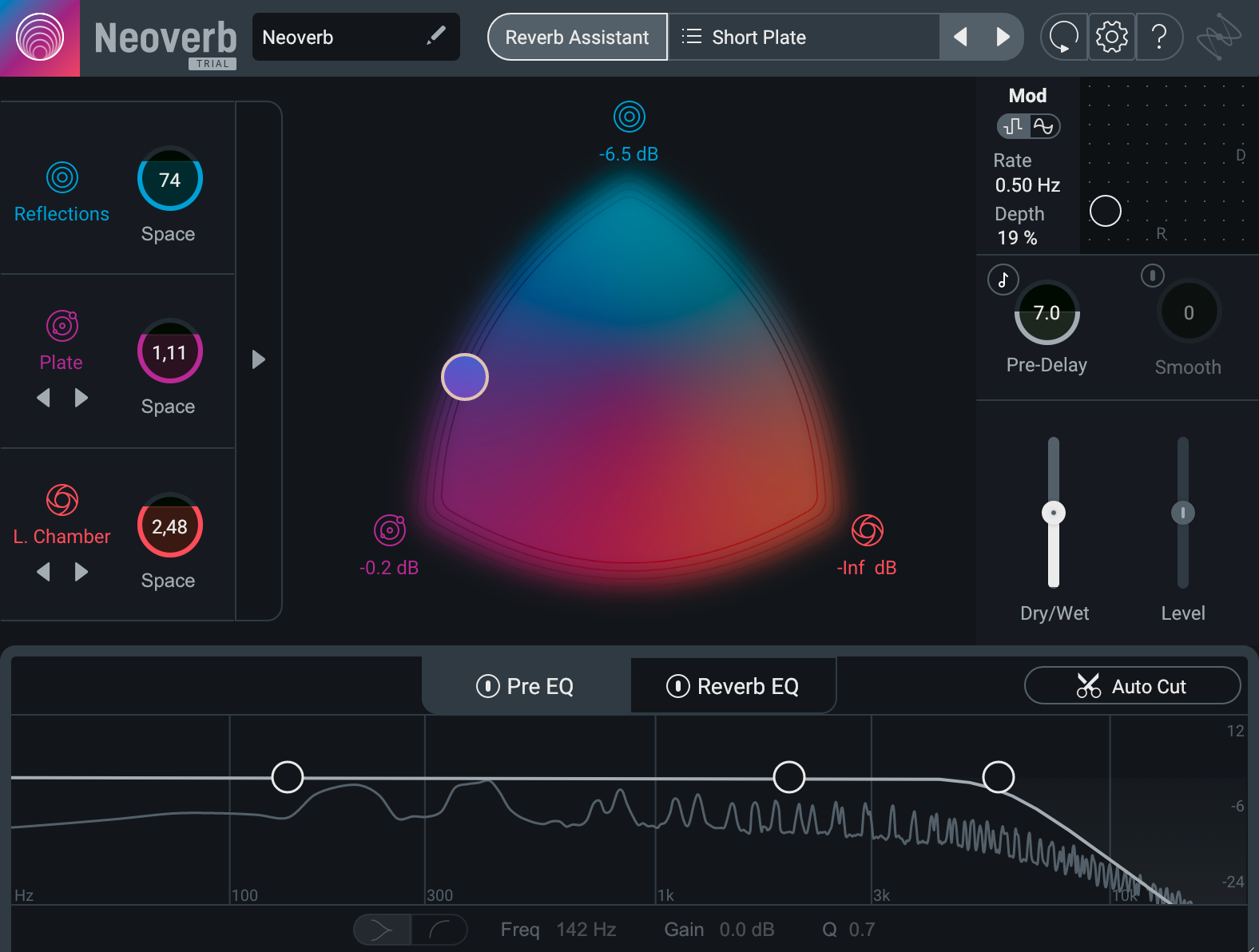Click the Chamber icon below the blend pad
The height and width of the screenshot is (952, 1259).
coord(868,530)
